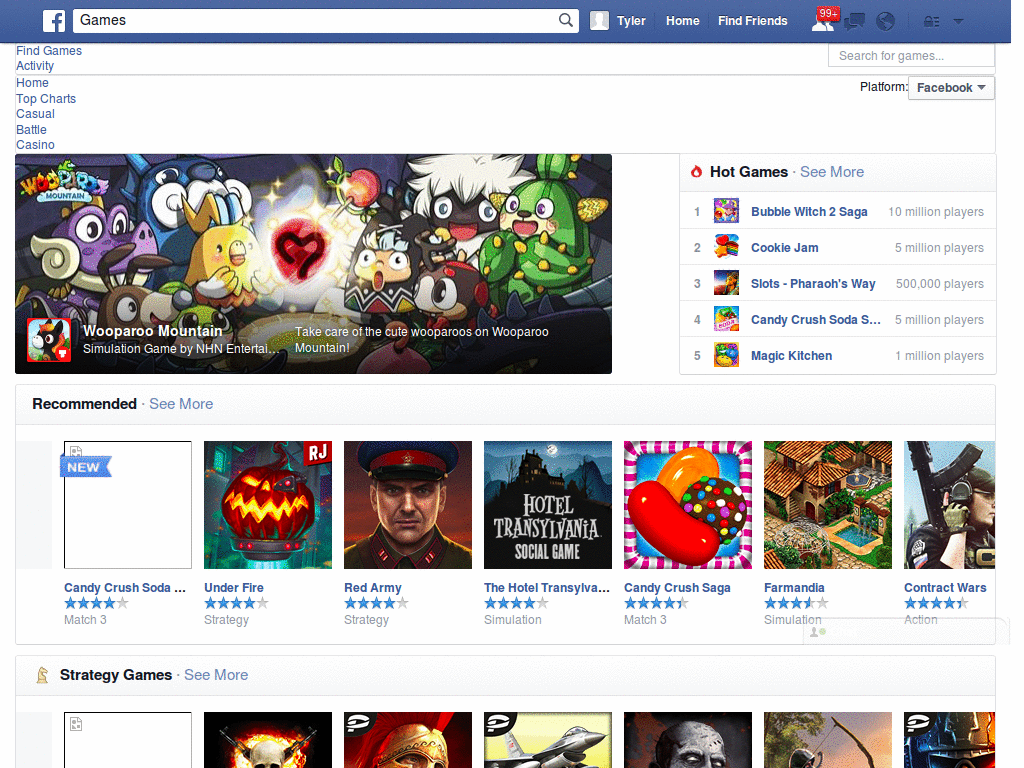Viewport: 1024px width, 768px height.
Task: Click the Red Army officer thumbnail
Action: (408, 505)
